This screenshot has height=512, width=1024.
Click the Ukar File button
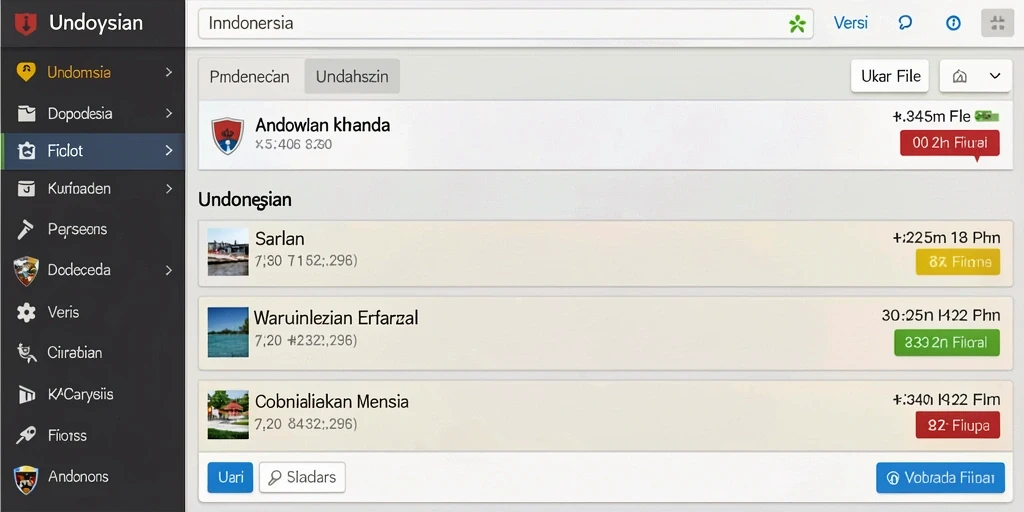click(x=890, y=76)
